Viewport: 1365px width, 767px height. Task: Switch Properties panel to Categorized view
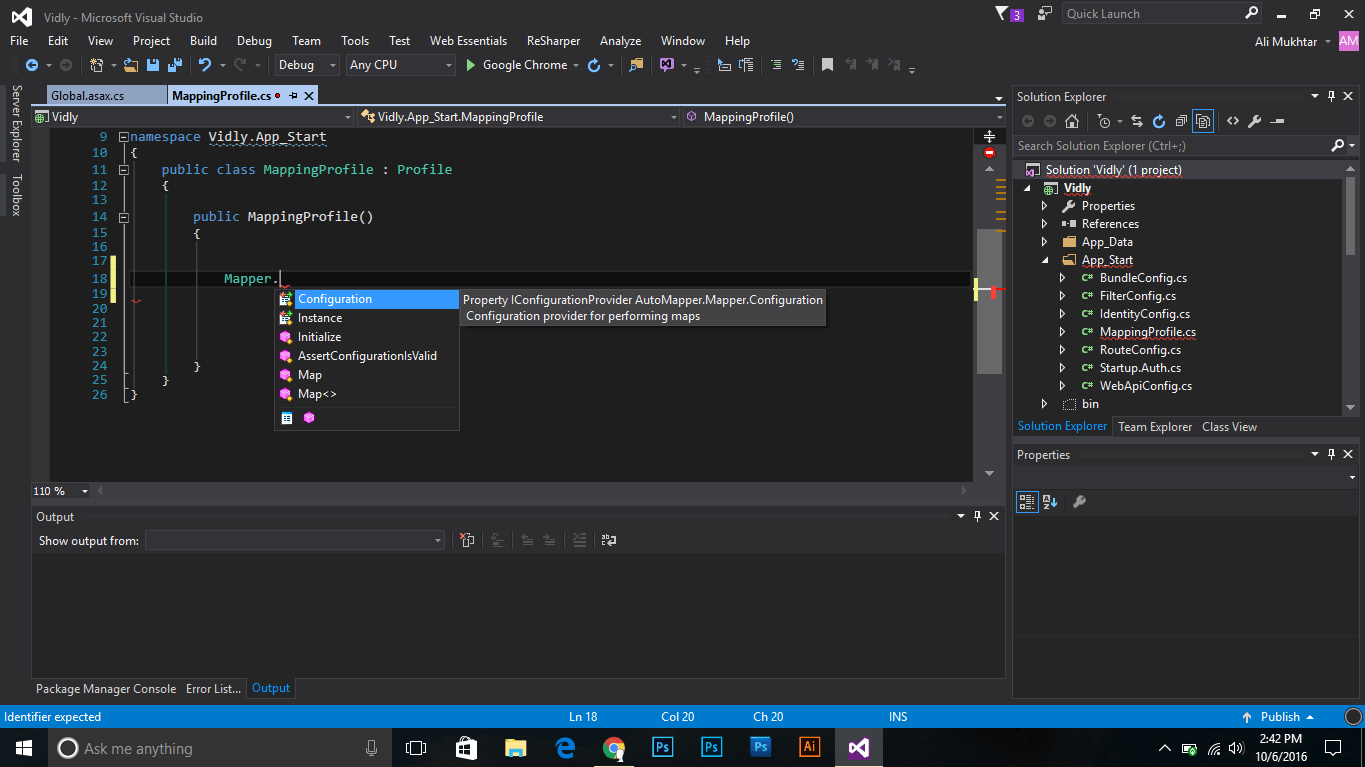[x=1027, y=502]
